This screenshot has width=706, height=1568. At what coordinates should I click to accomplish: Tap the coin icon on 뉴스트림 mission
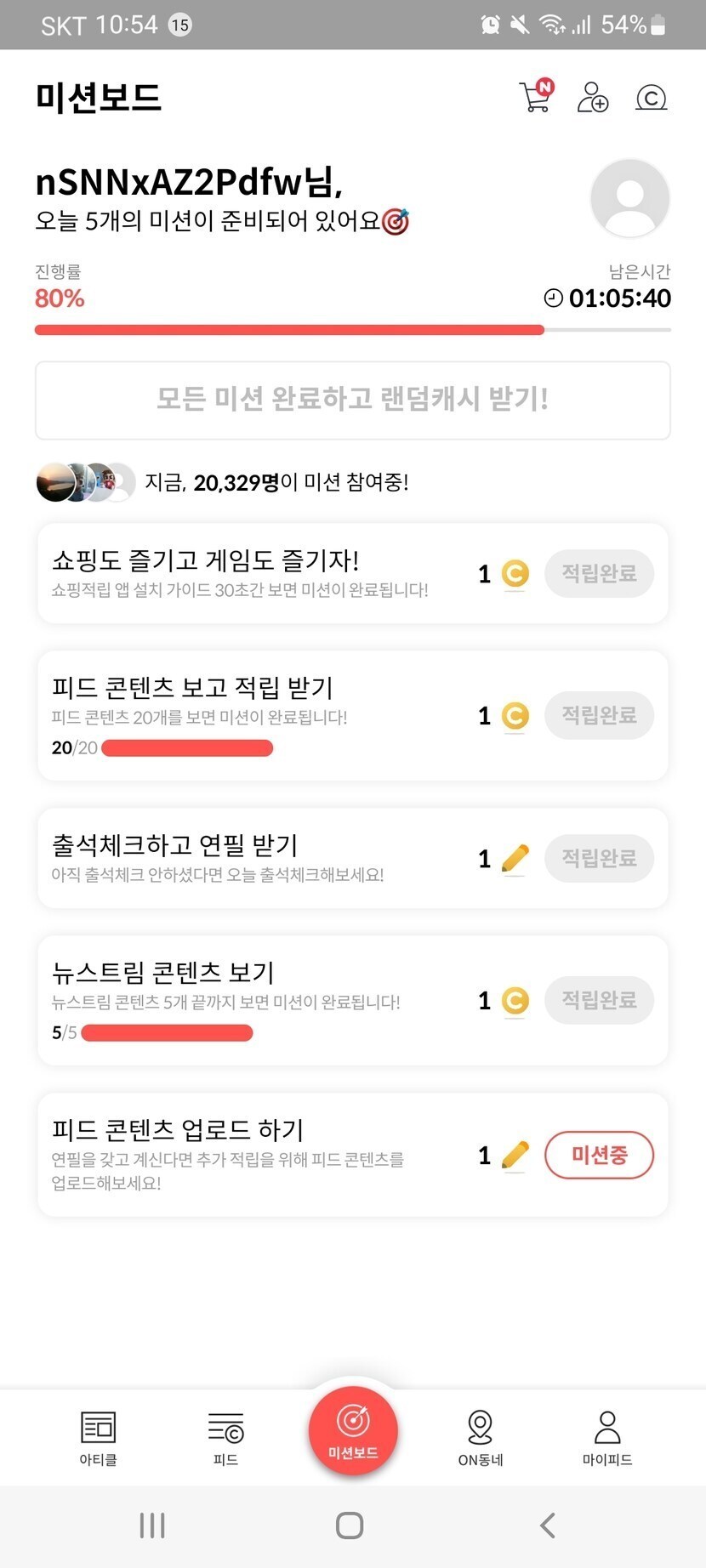pos(515,1001)
